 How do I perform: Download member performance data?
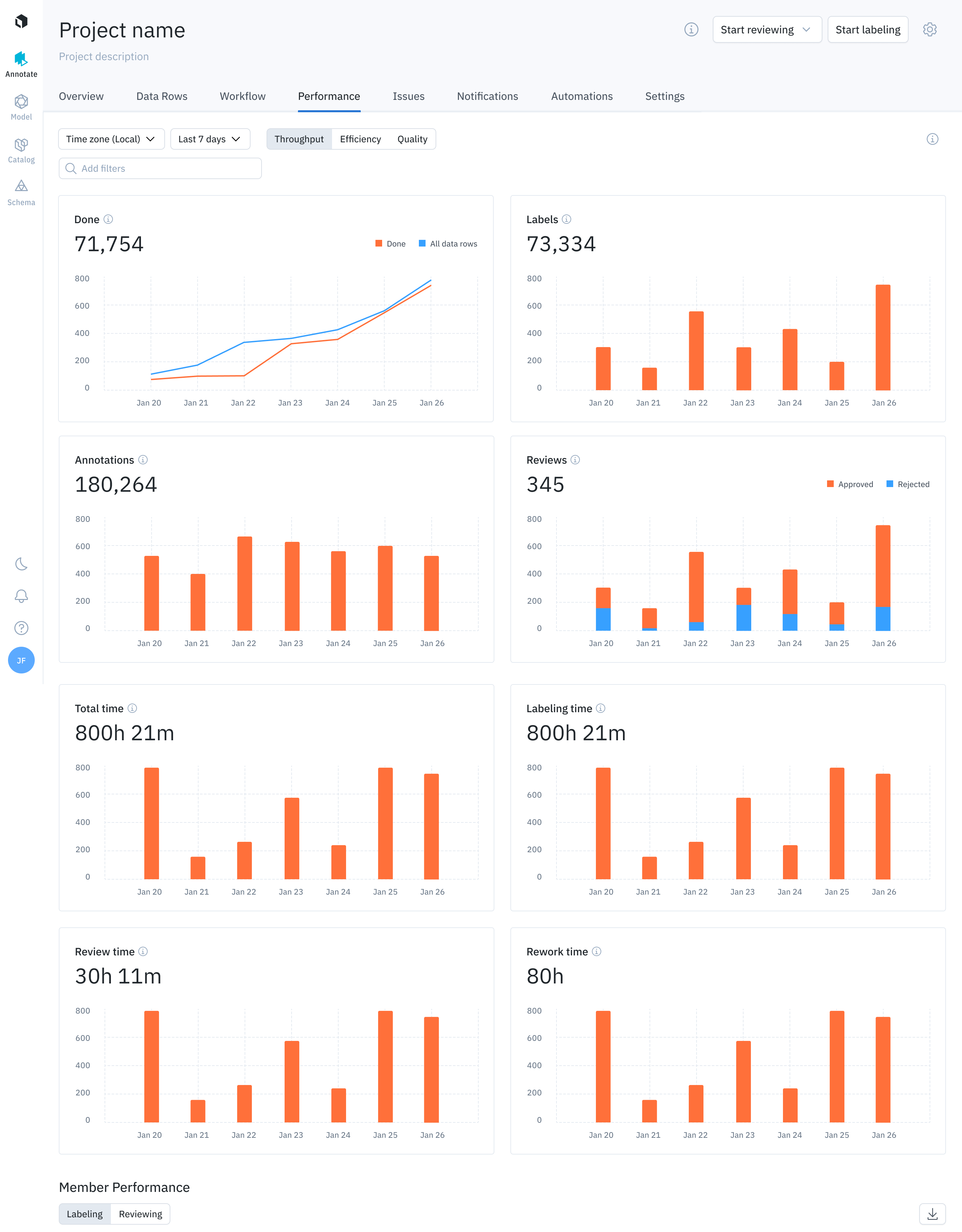[x=932, y=1214]
